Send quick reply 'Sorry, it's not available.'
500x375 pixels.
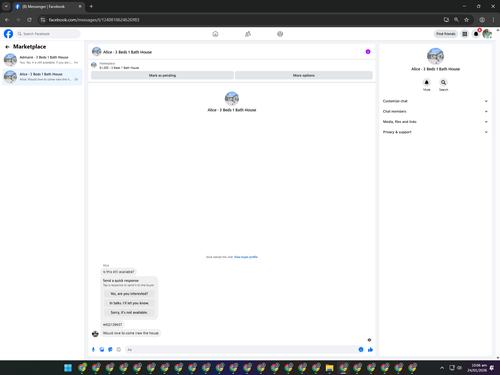(x=129, y=312)
